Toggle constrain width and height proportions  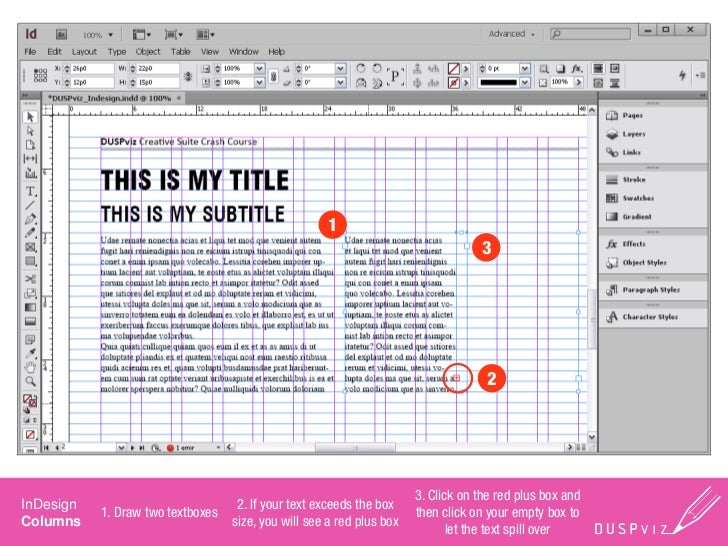click(188, 76)
